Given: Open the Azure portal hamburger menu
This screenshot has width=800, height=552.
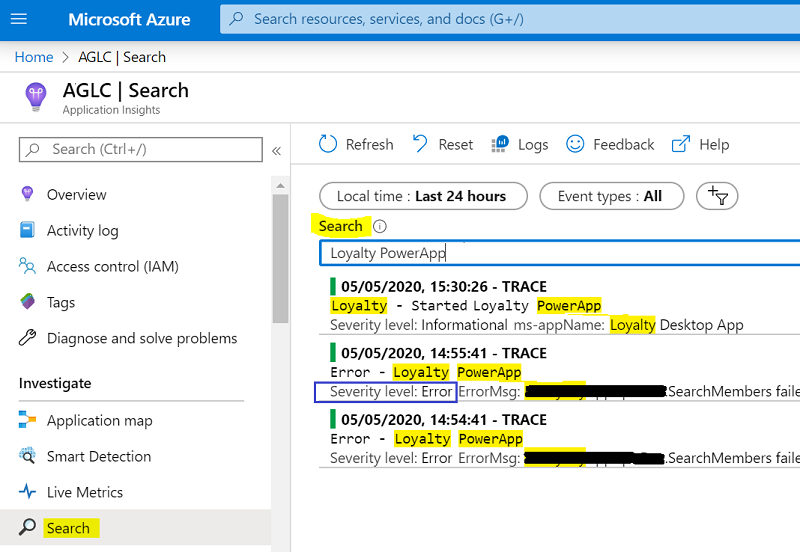Looking at the screenshot, I should tap(19, 19).
